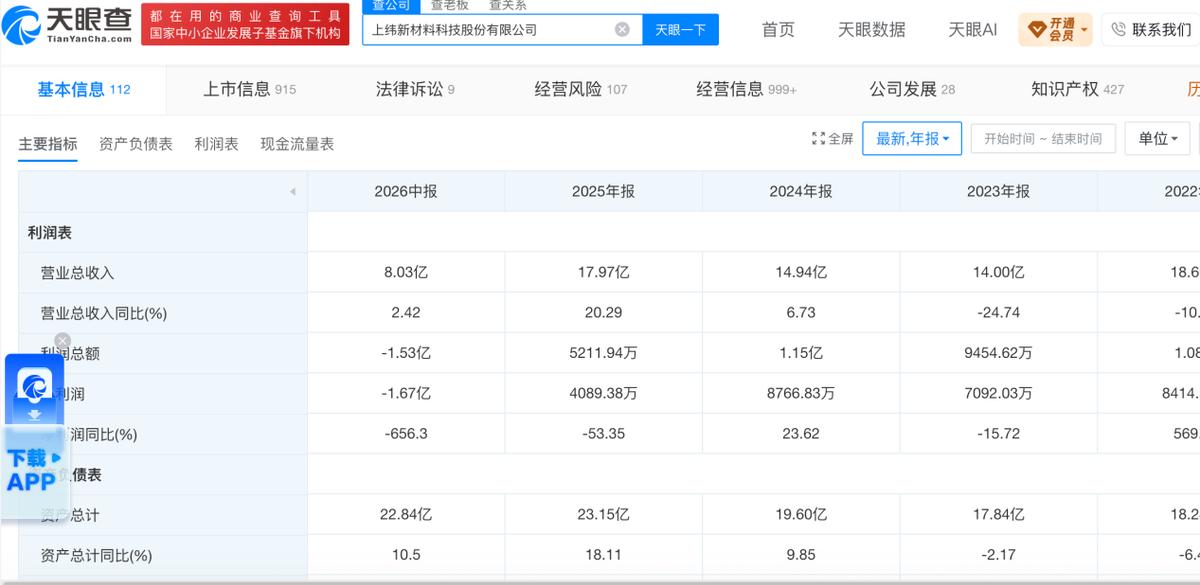Open 天眼数据 navigation item
The width and height of the screenshot is (1200, 585).
[x=872, y=30]
